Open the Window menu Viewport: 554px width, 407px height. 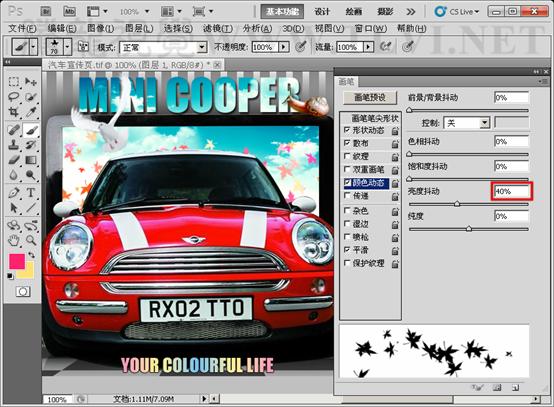[370, 28]
